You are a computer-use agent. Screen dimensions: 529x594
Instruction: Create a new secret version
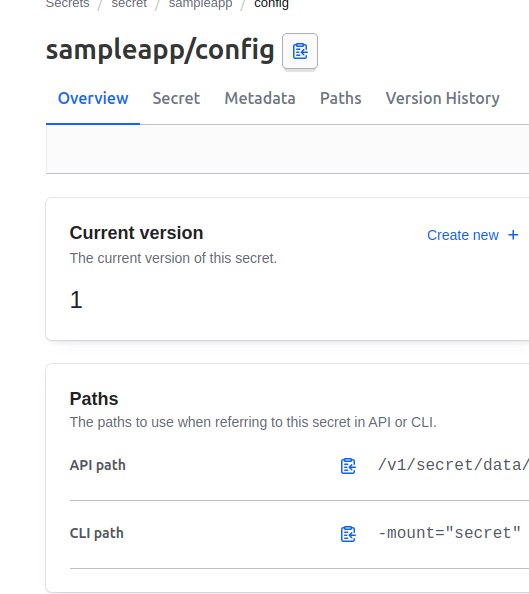pos(473,235)
